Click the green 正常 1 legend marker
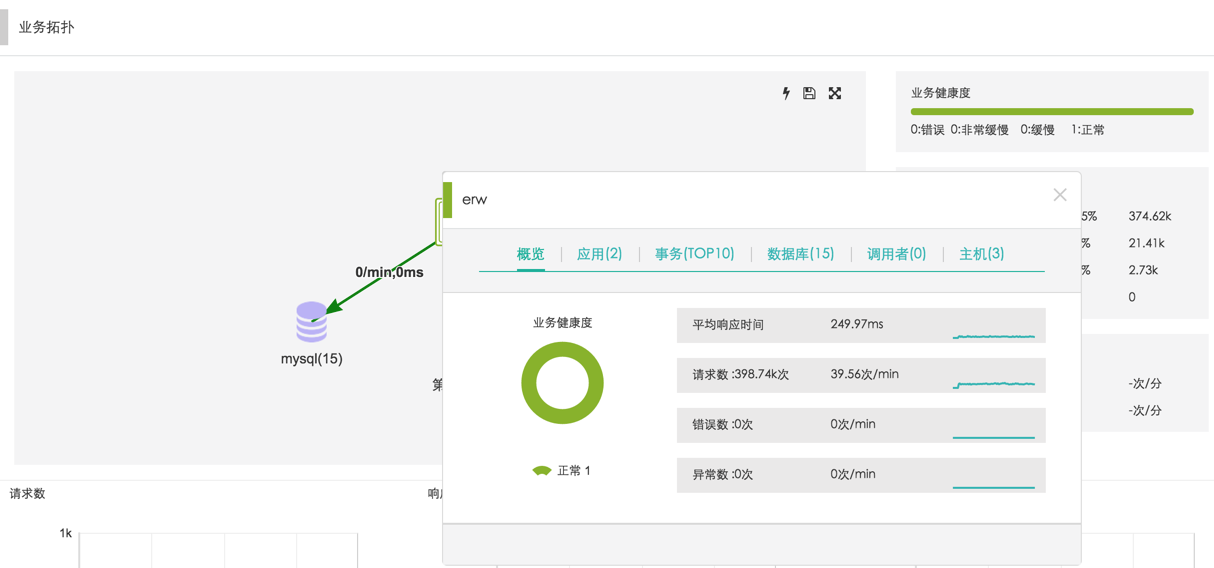The image size is (1214, 568). (542, 470)
